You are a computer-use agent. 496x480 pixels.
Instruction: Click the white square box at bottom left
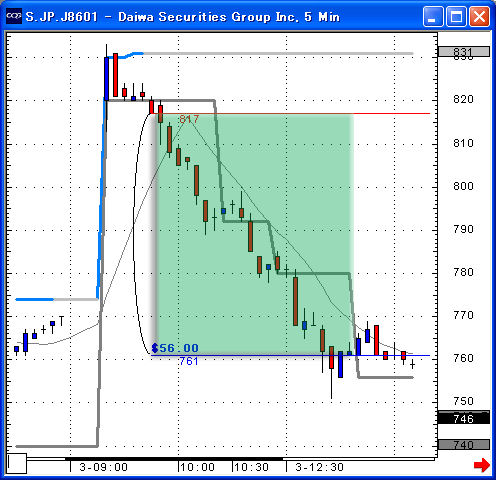(x=17, y=463)
